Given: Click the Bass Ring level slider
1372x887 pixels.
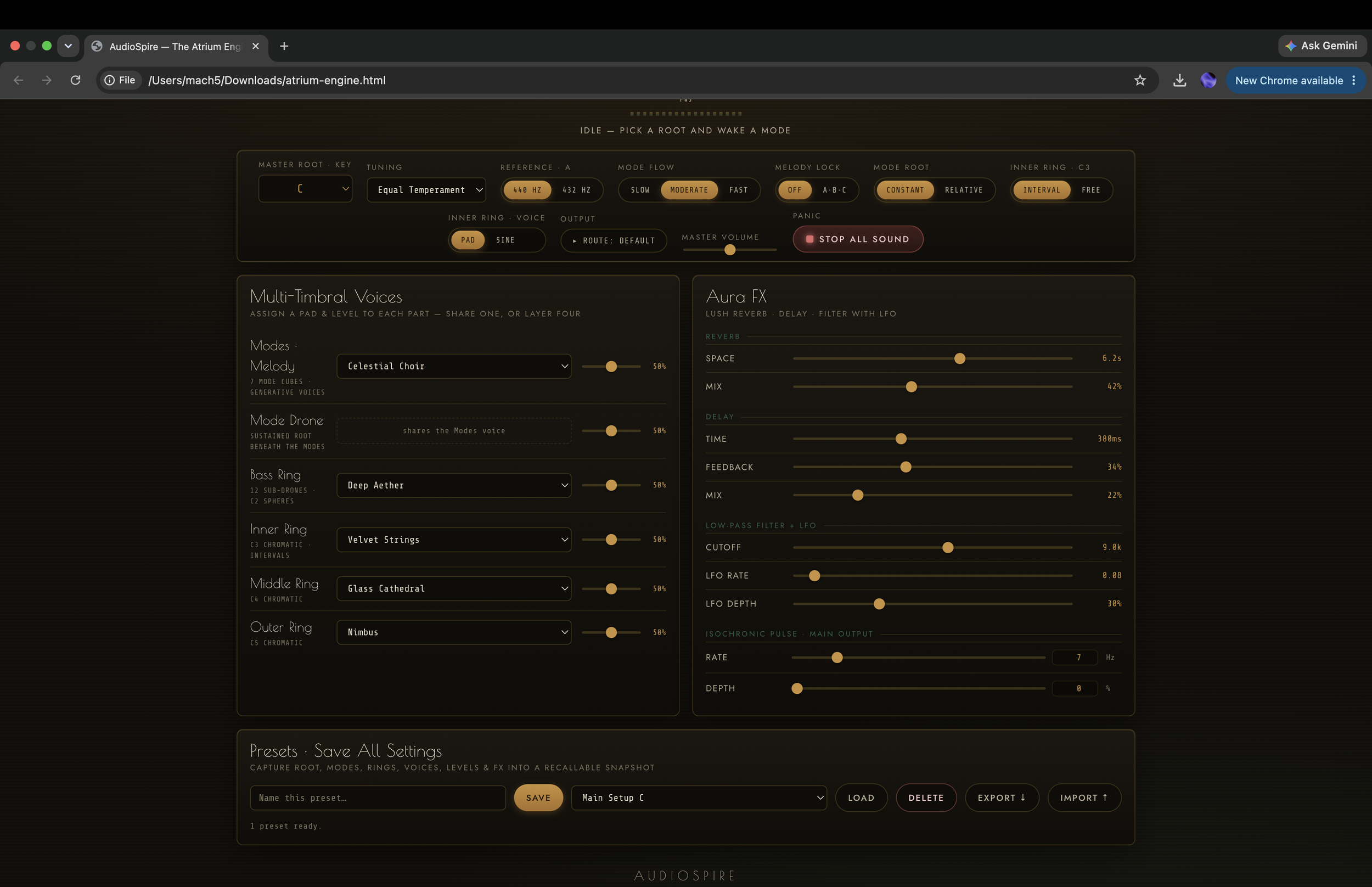Looking at the screenshot, I should pyautogui.click(x=611, y=486).
